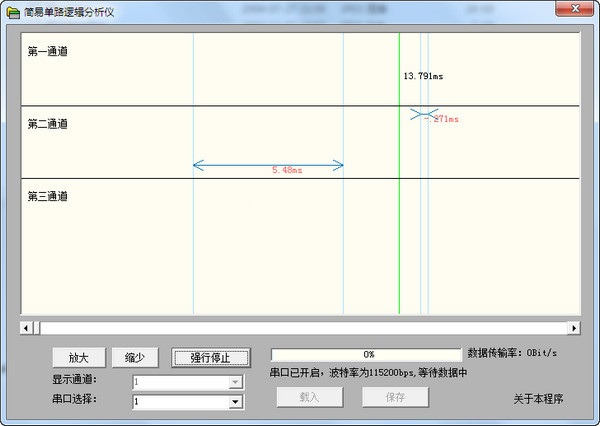Viewport: 600px width, 426px height.
Task: Click the red .271ms measurement label
Action: tap(441, 119)
